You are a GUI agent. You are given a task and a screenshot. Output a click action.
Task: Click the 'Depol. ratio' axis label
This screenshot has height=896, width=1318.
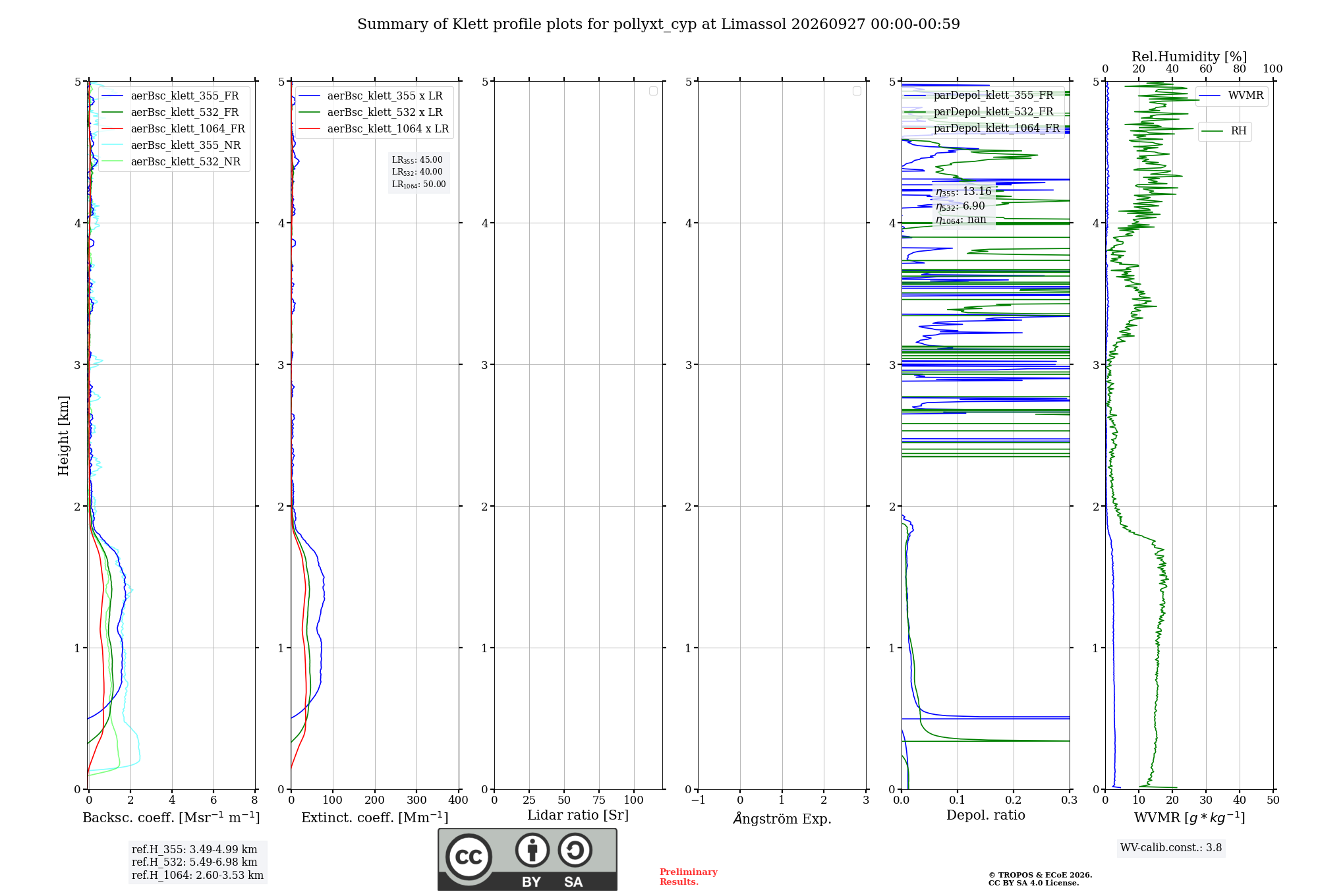click(x=986, y=816)
